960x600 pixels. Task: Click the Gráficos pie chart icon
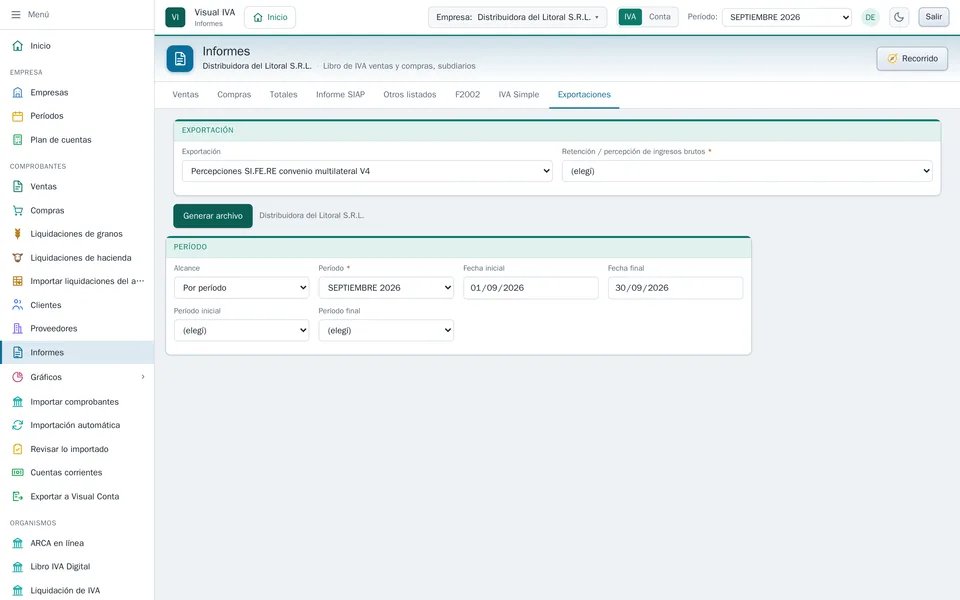point(18,377)
